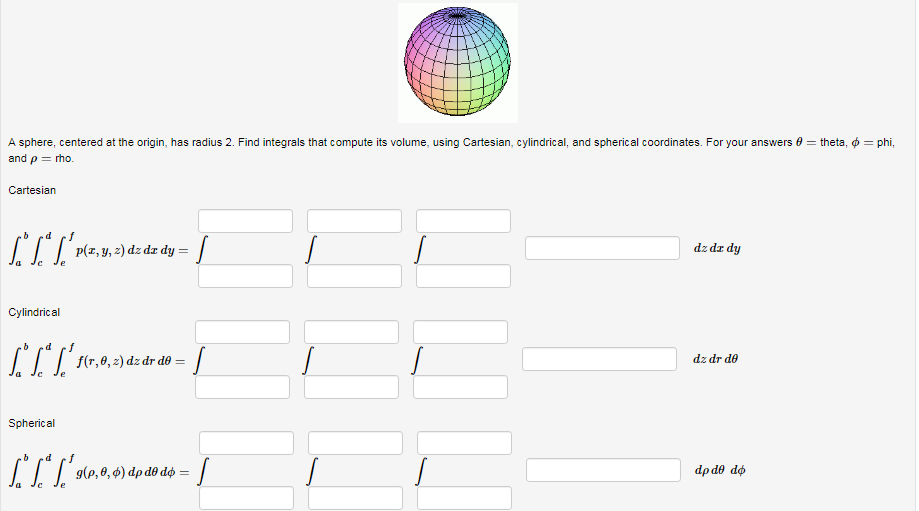Click the 'dz dx dy' differential text
This screenshot has height=511, width=919.
tap(717, 248)
